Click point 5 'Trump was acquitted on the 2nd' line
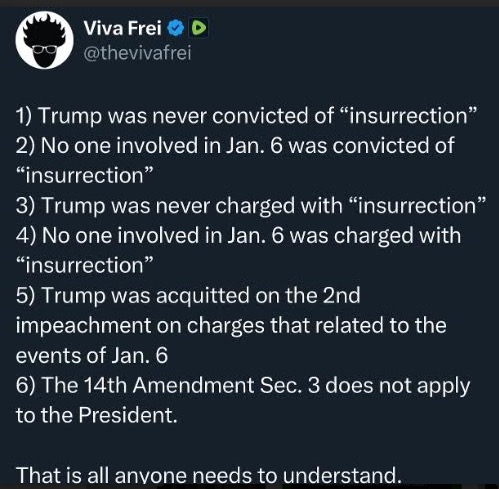The width and height of the screenshot is (499, 489). point(188,296)
